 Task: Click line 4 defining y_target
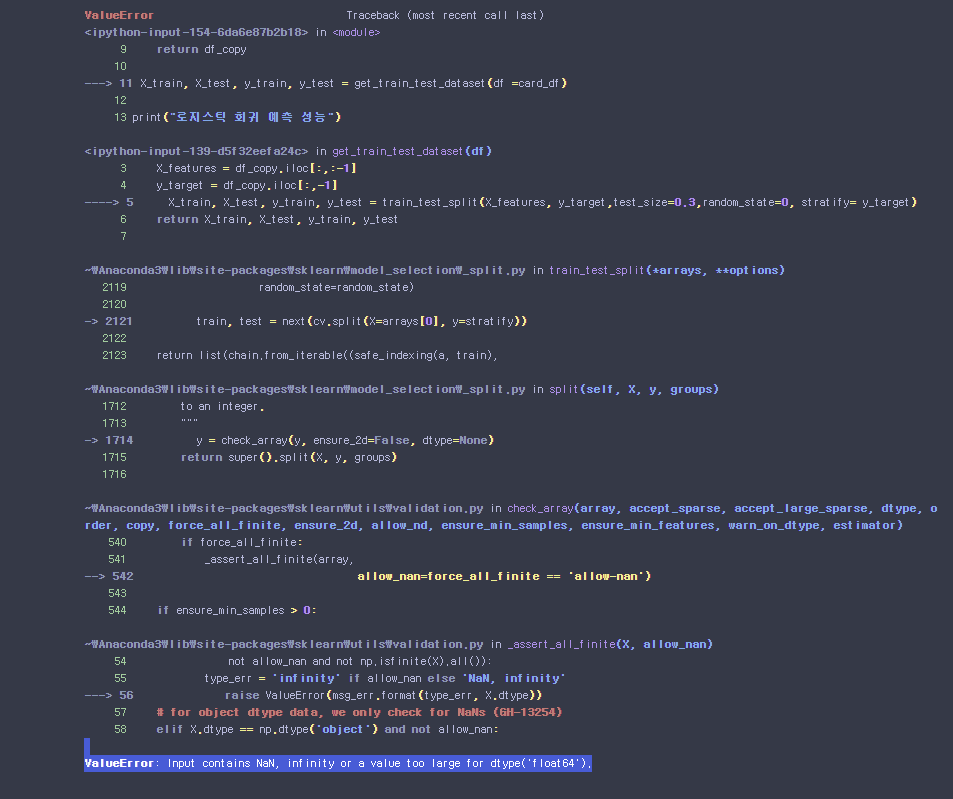(246, 185)
